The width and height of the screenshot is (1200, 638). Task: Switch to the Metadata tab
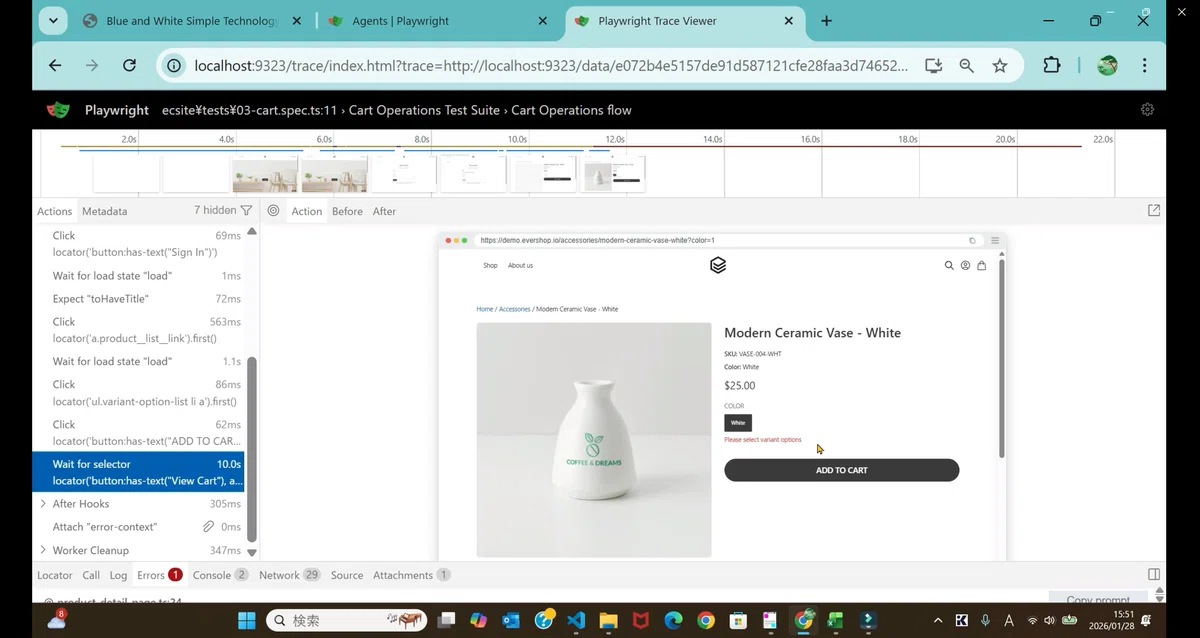tap(104, 211)
